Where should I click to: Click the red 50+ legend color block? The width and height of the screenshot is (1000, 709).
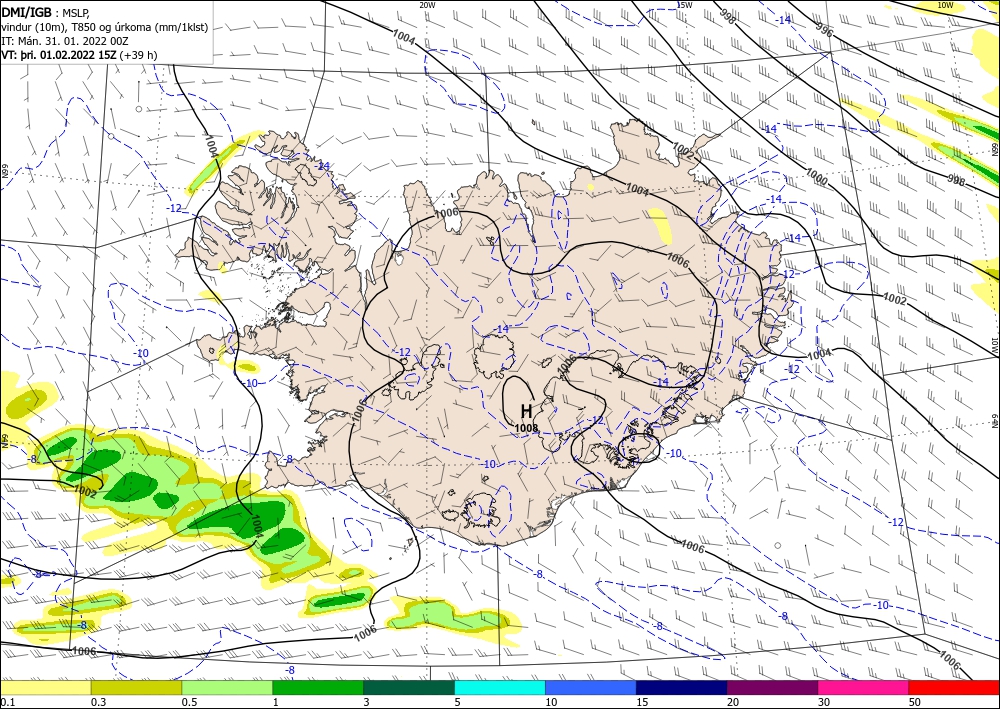pyautogui.click(x=954, y=687)
